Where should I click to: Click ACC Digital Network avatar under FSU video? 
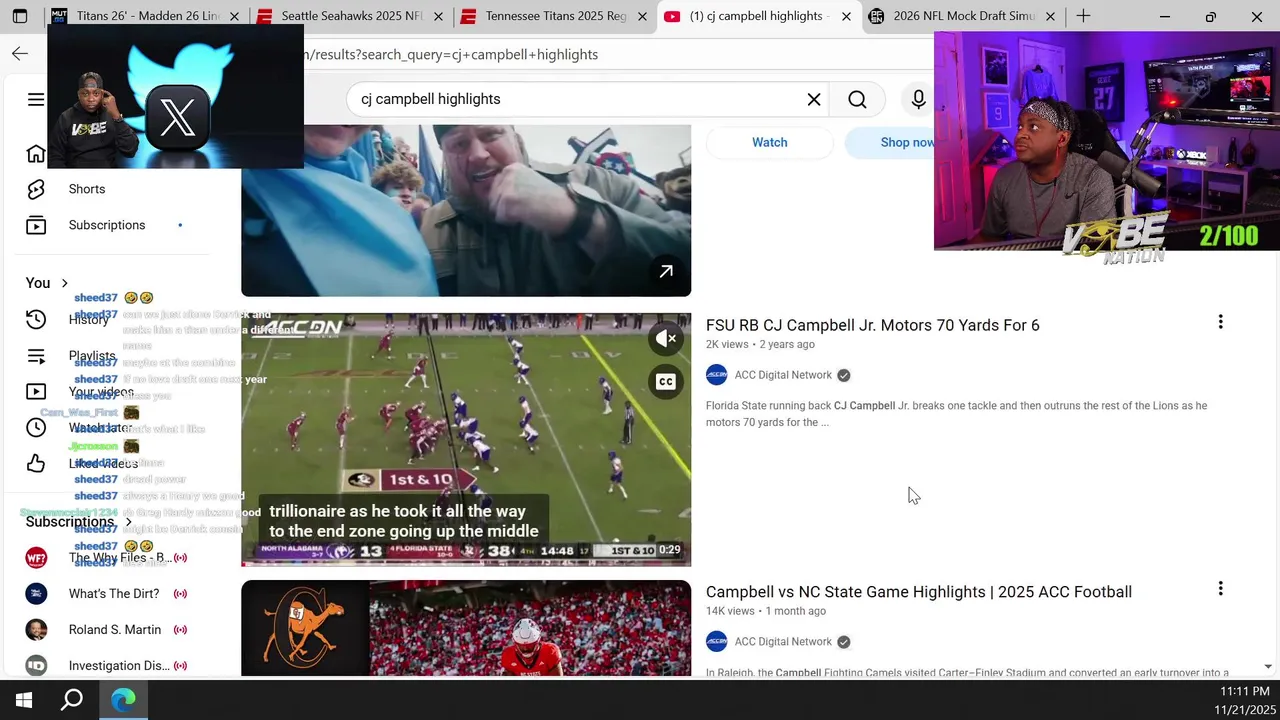coord(716,375)
